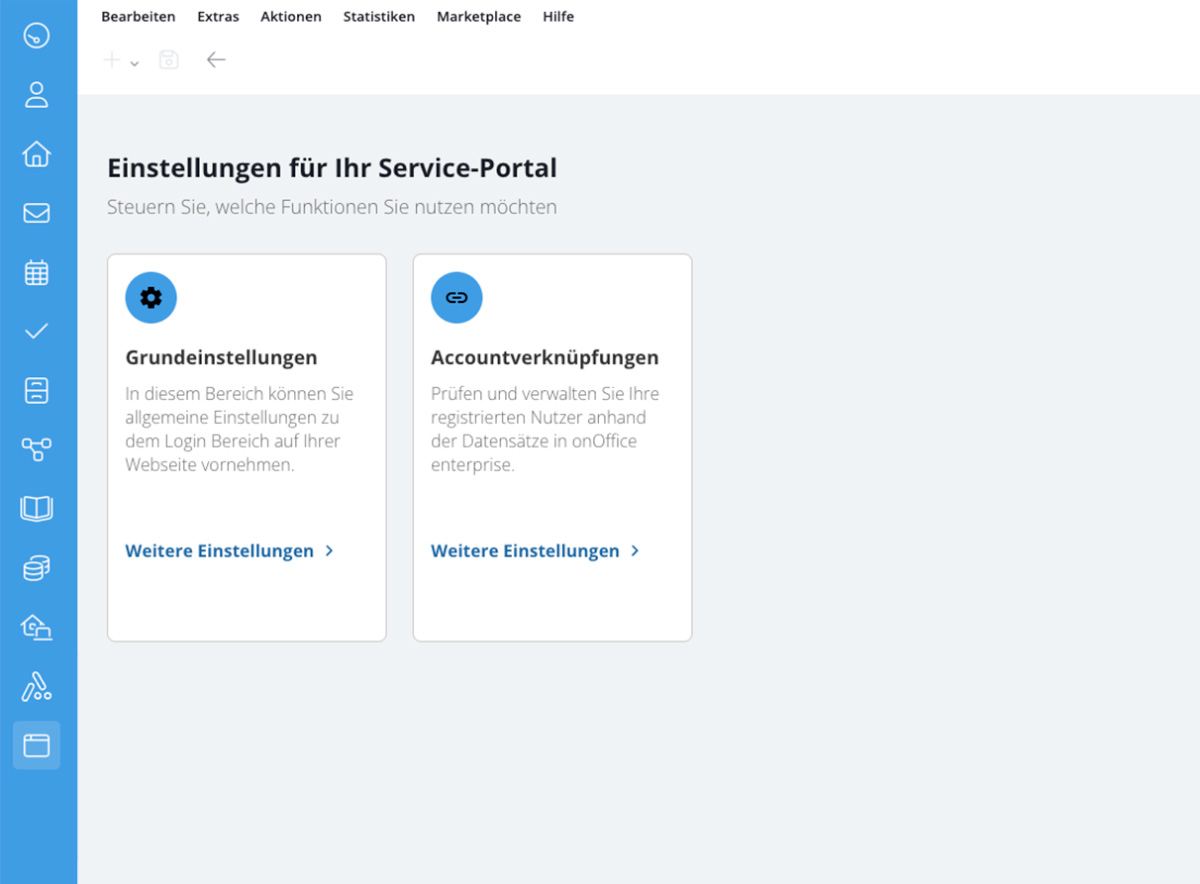
Task: Click the Grundeinstellungen card title
Action: [x=221, y=357]
